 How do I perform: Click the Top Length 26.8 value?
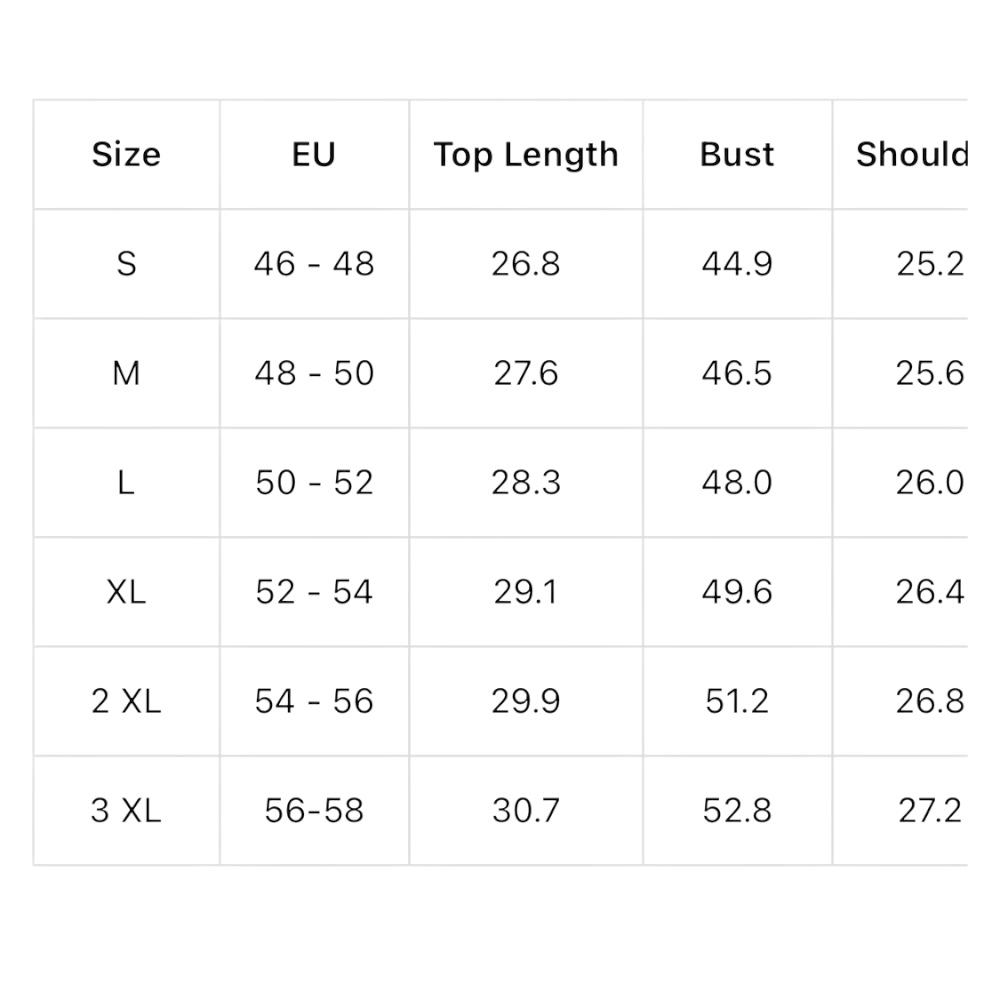point(526,264)
